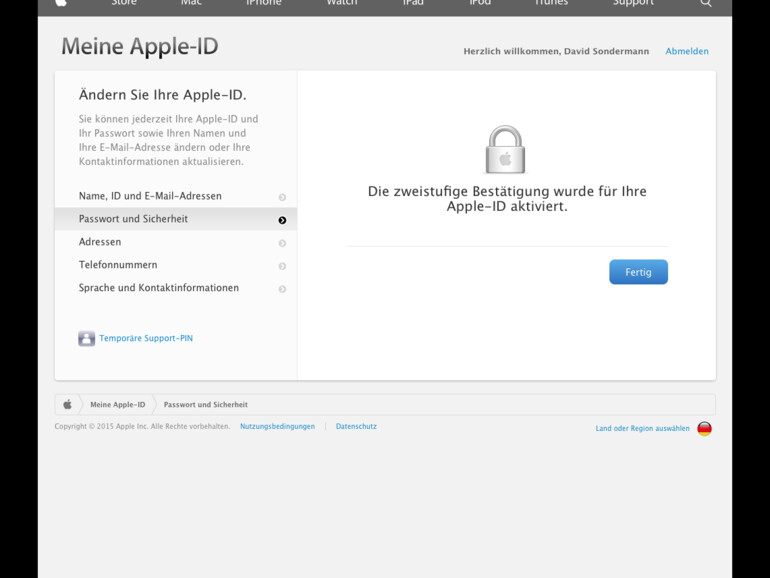Select Adressen in the sidebar
Image resolution: width=770 pixels, height=578 pixels.
[176, 242]
